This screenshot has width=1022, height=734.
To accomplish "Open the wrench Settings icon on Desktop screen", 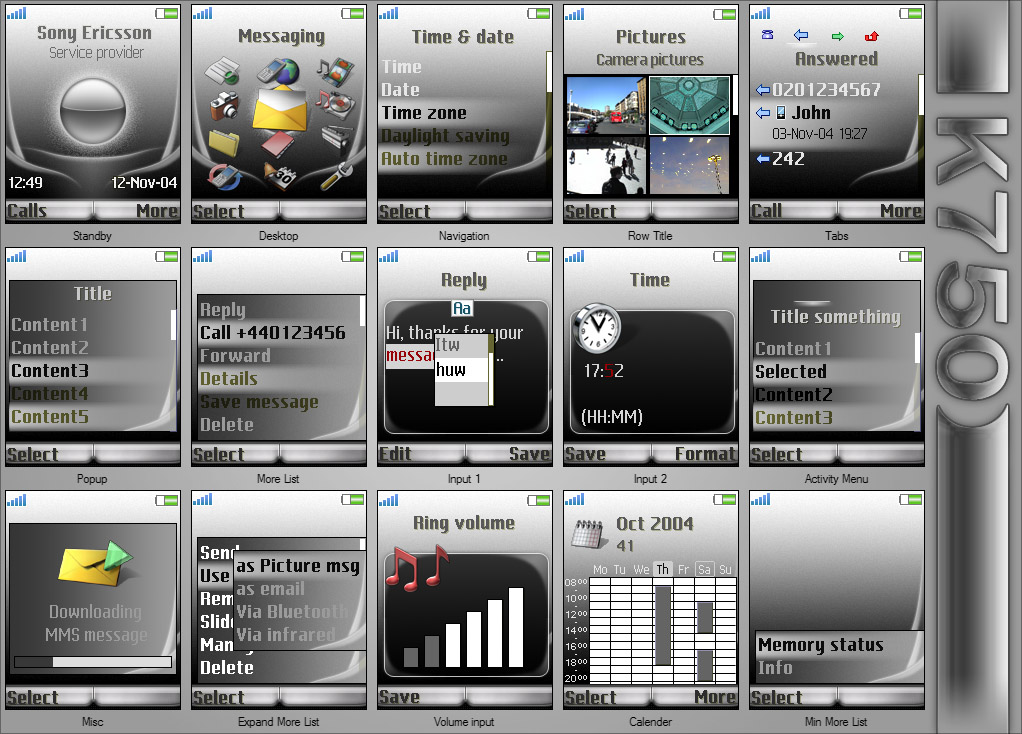I will coord(336,175).
